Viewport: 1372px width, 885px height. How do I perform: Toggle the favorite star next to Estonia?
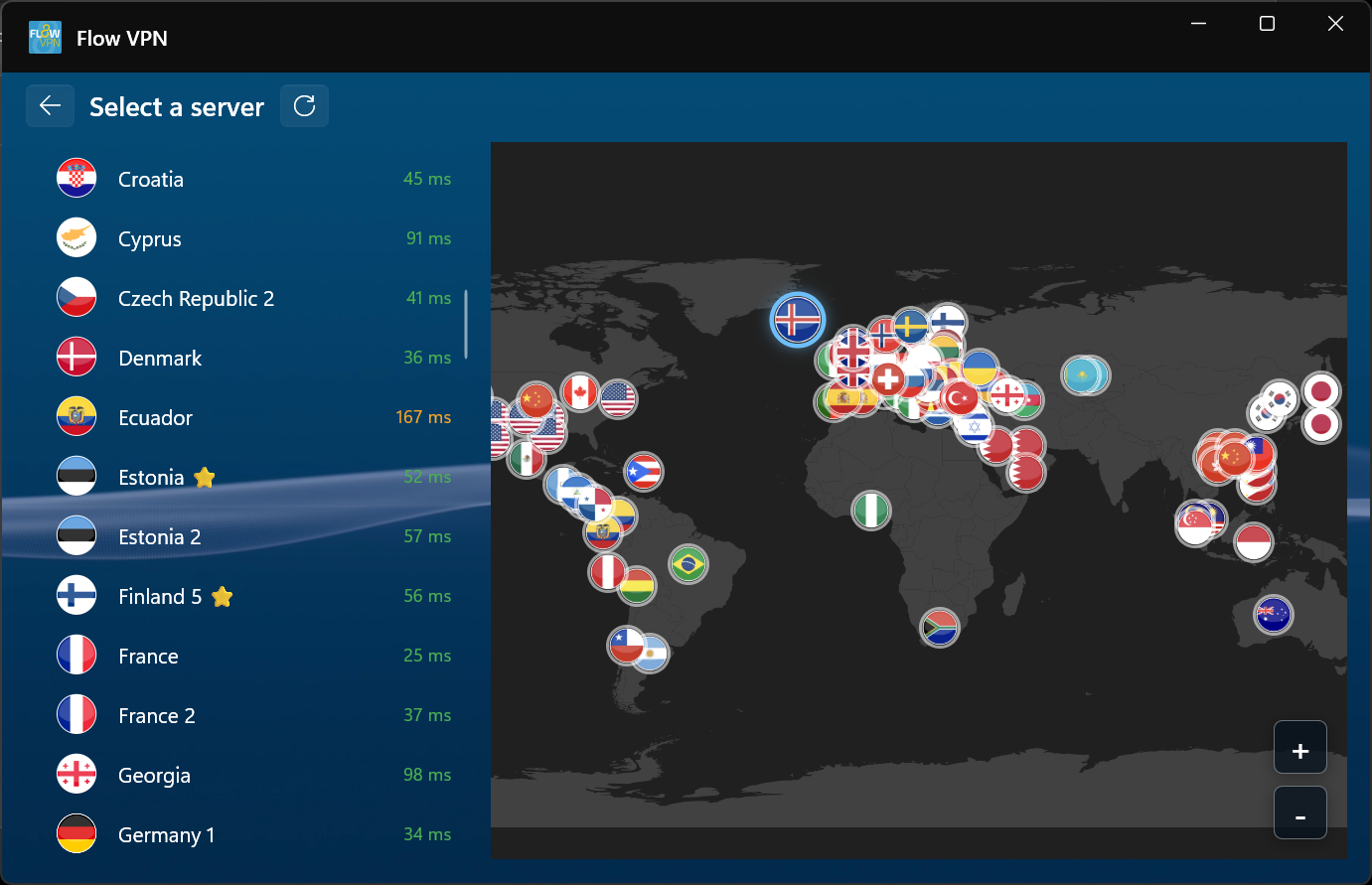pyautogui.click(x=205, y=478)
